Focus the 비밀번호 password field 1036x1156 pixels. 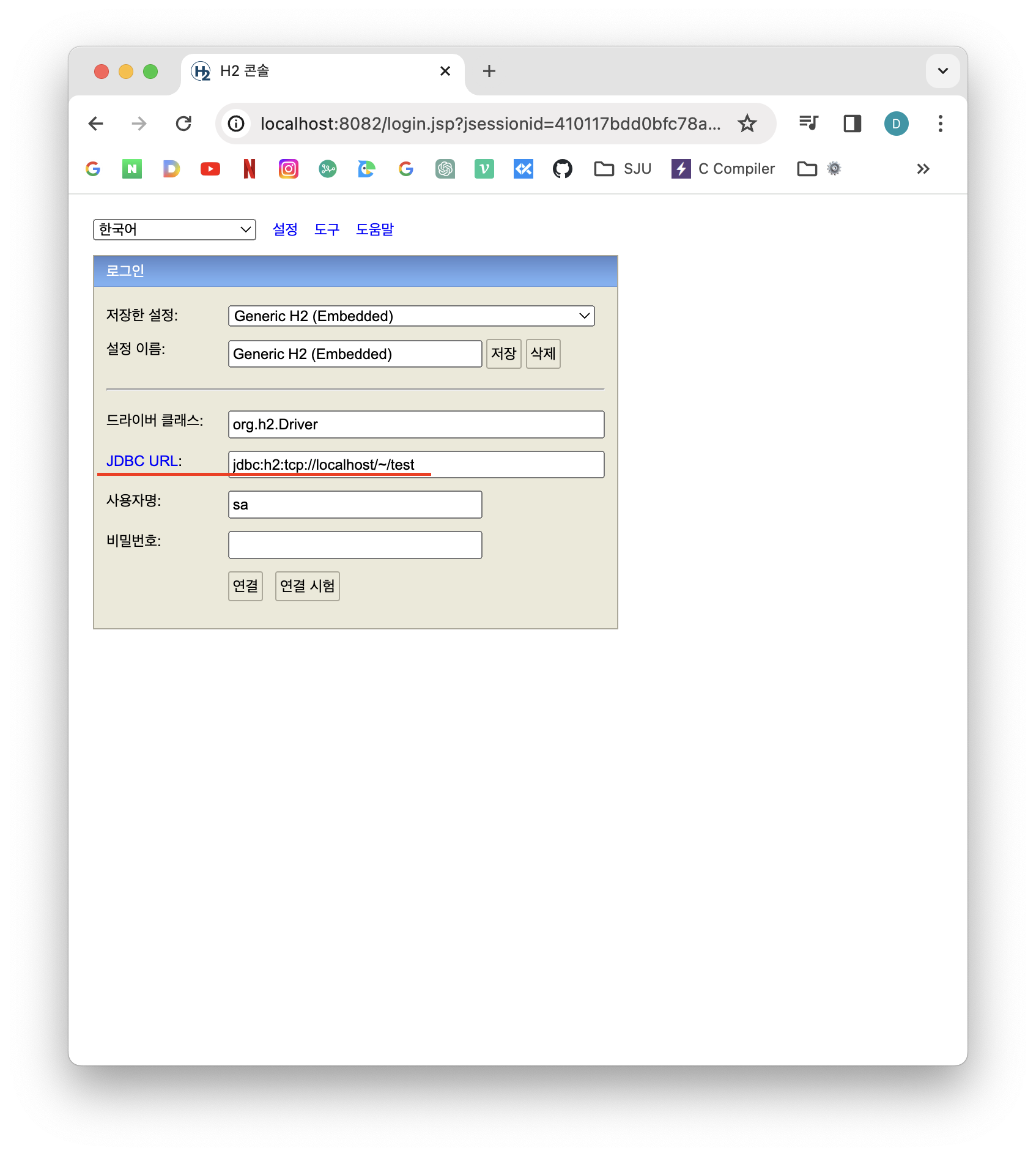pyautogui.click(x=355, y=545)
